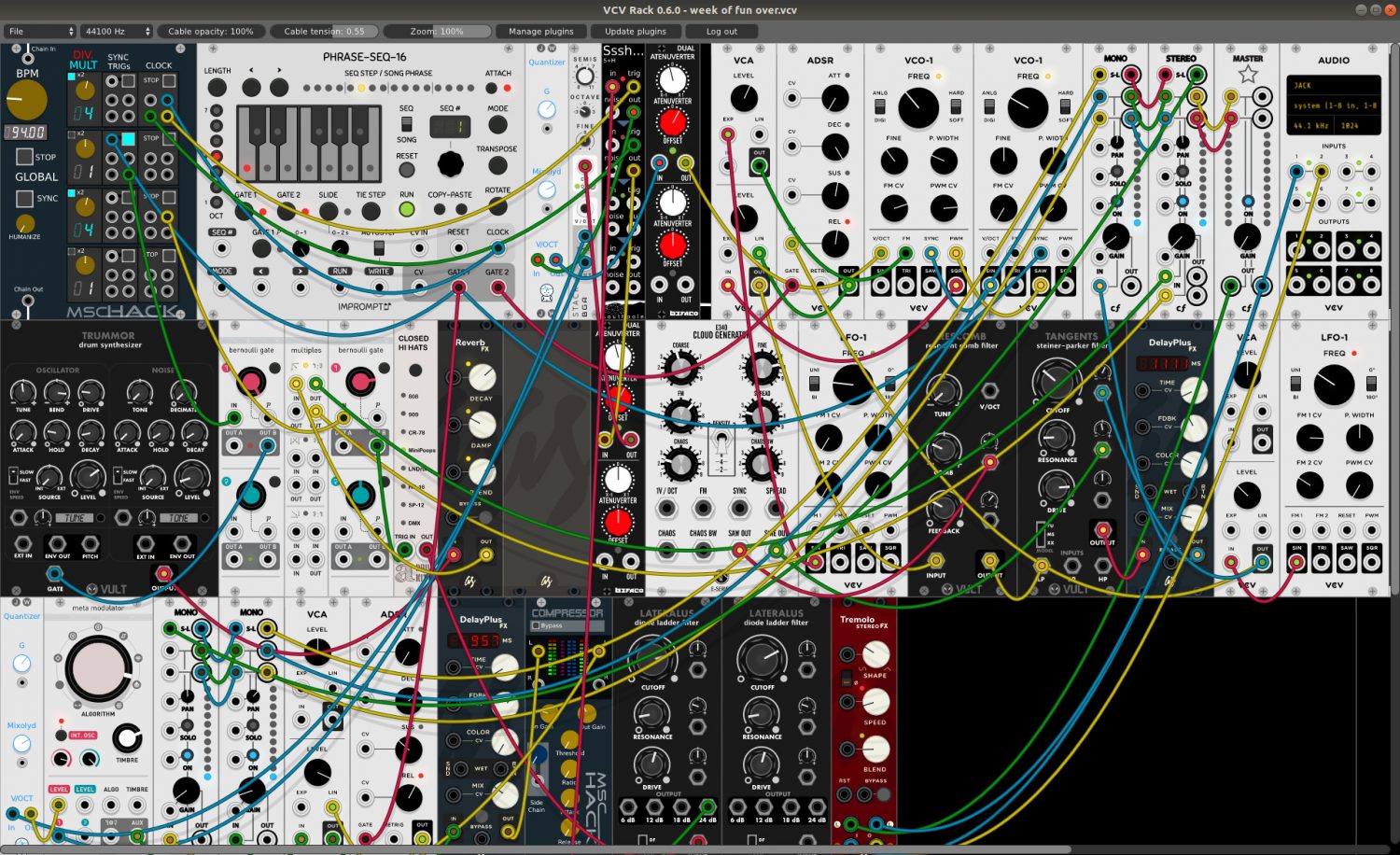Image resolution: width=1400 pixels, height=855 pixels.
Task: Click the TUNE knob on Res Comb filter
Action: [943, 392]
